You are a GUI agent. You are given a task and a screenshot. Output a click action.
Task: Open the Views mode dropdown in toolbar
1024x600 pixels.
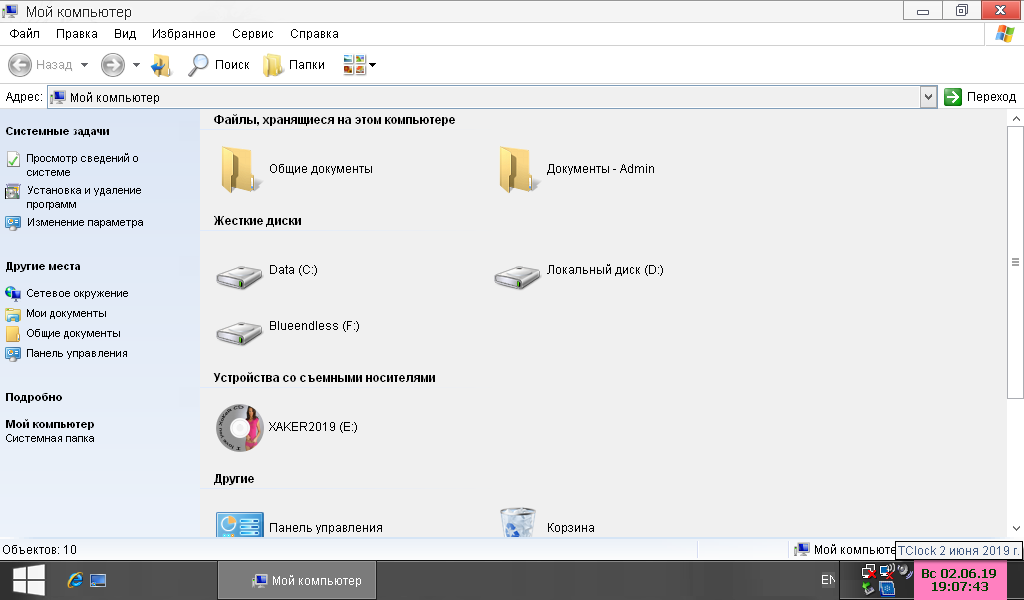[x=360, y=65]
